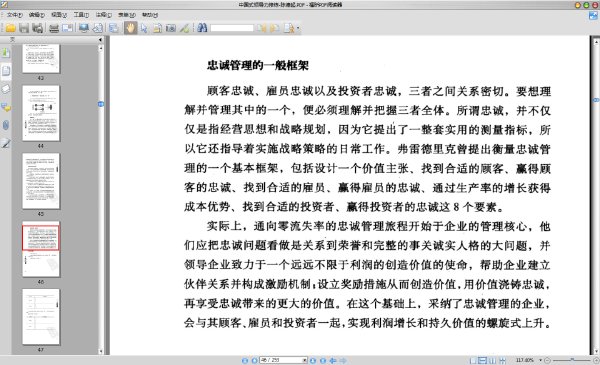Open the 注释 (Comments) menu
Image resolution: width=600 pixels, height=365 pixels.
pos(104,15)
